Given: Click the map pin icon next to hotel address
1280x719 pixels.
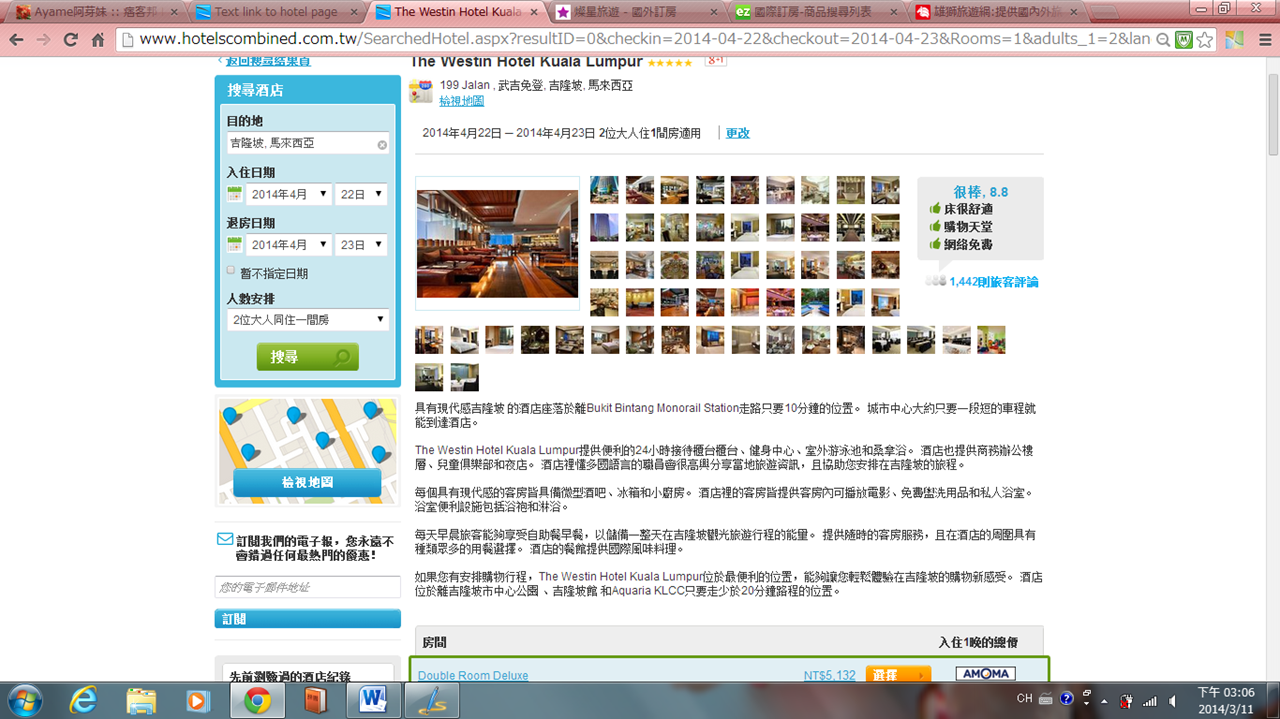Looking at the screenshot, I should pyautogui.click(x=421, y=92).
